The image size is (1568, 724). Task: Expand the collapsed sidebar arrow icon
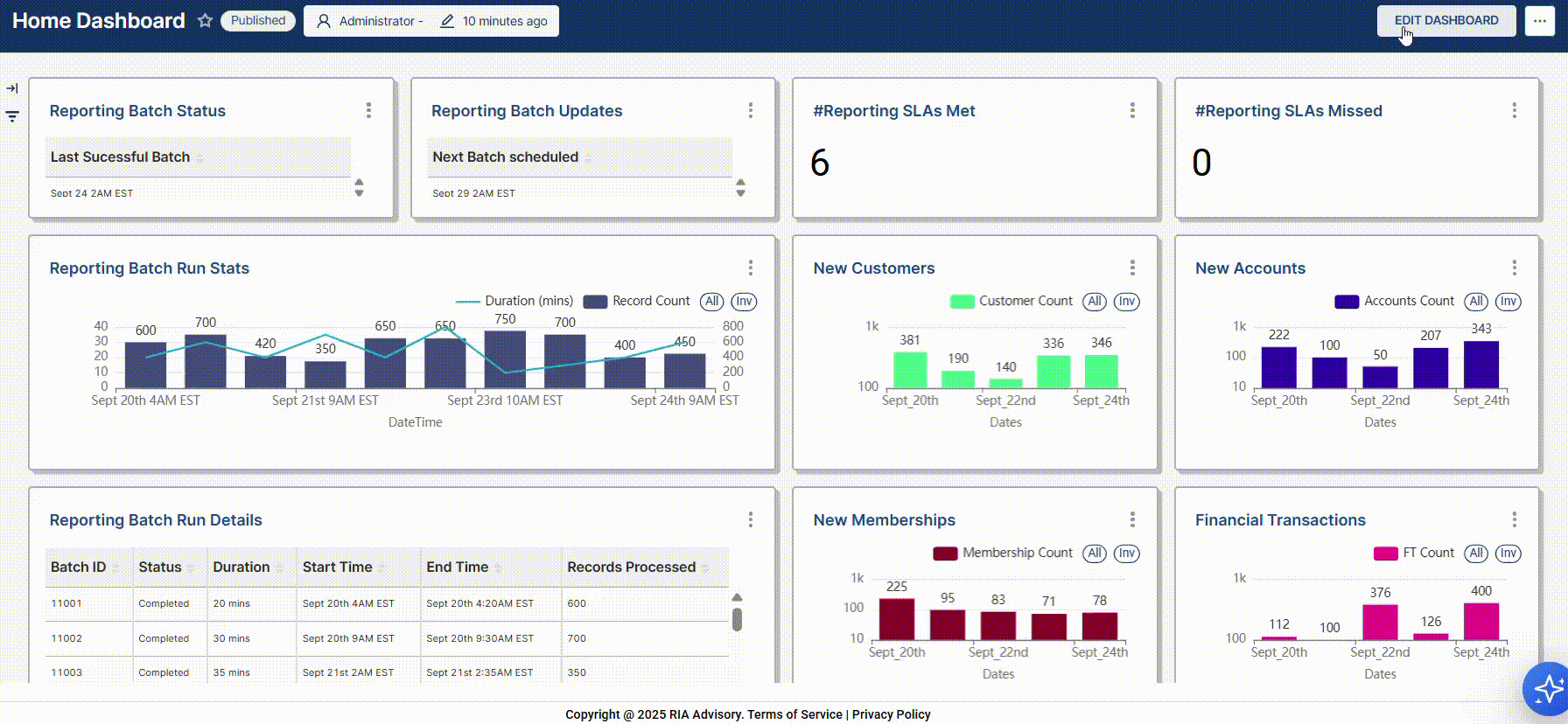tap(12, 88)
